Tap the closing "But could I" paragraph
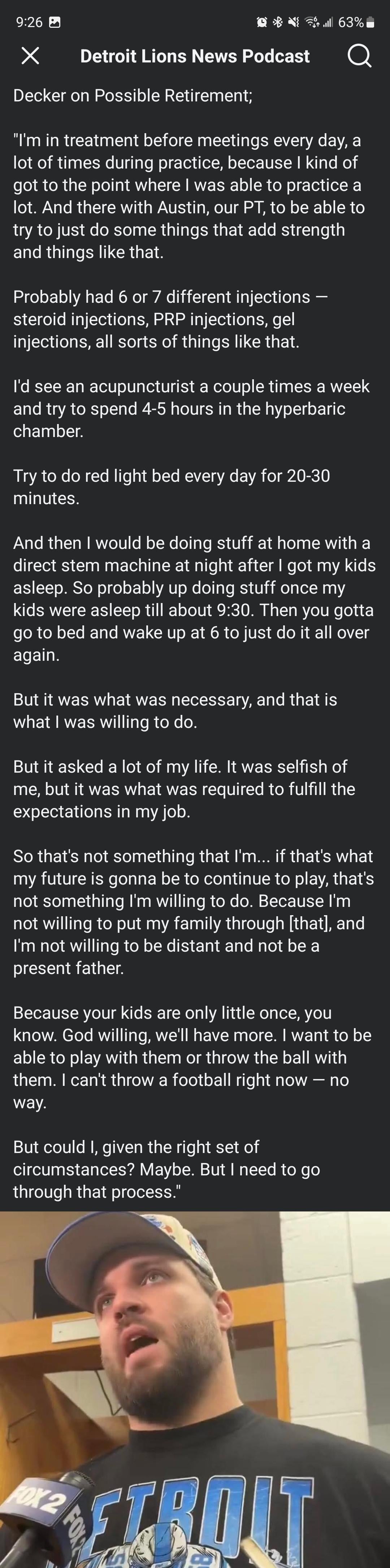The image size is (390, 1568). (x=166, y=1169)
